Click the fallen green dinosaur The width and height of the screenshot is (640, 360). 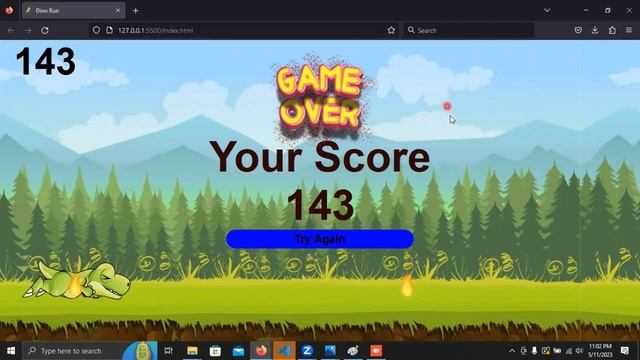(78, 281)
